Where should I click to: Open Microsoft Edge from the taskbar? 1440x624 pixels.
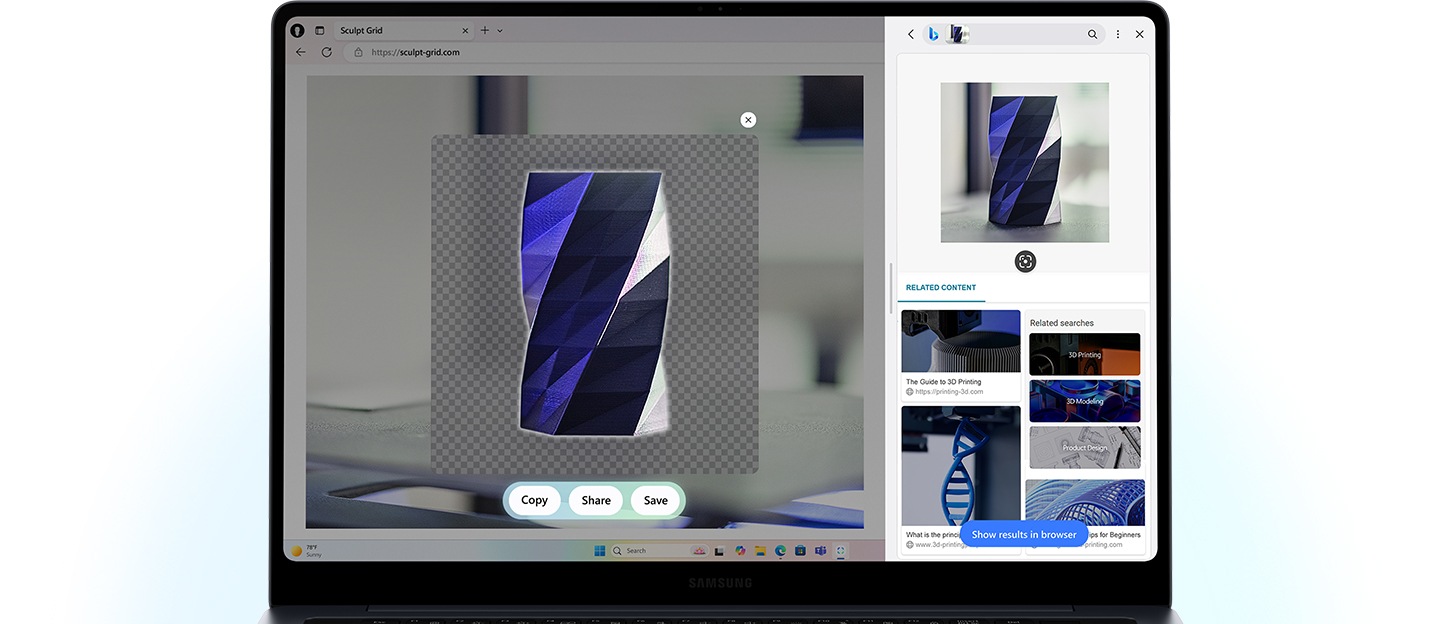tap(780, 551)
